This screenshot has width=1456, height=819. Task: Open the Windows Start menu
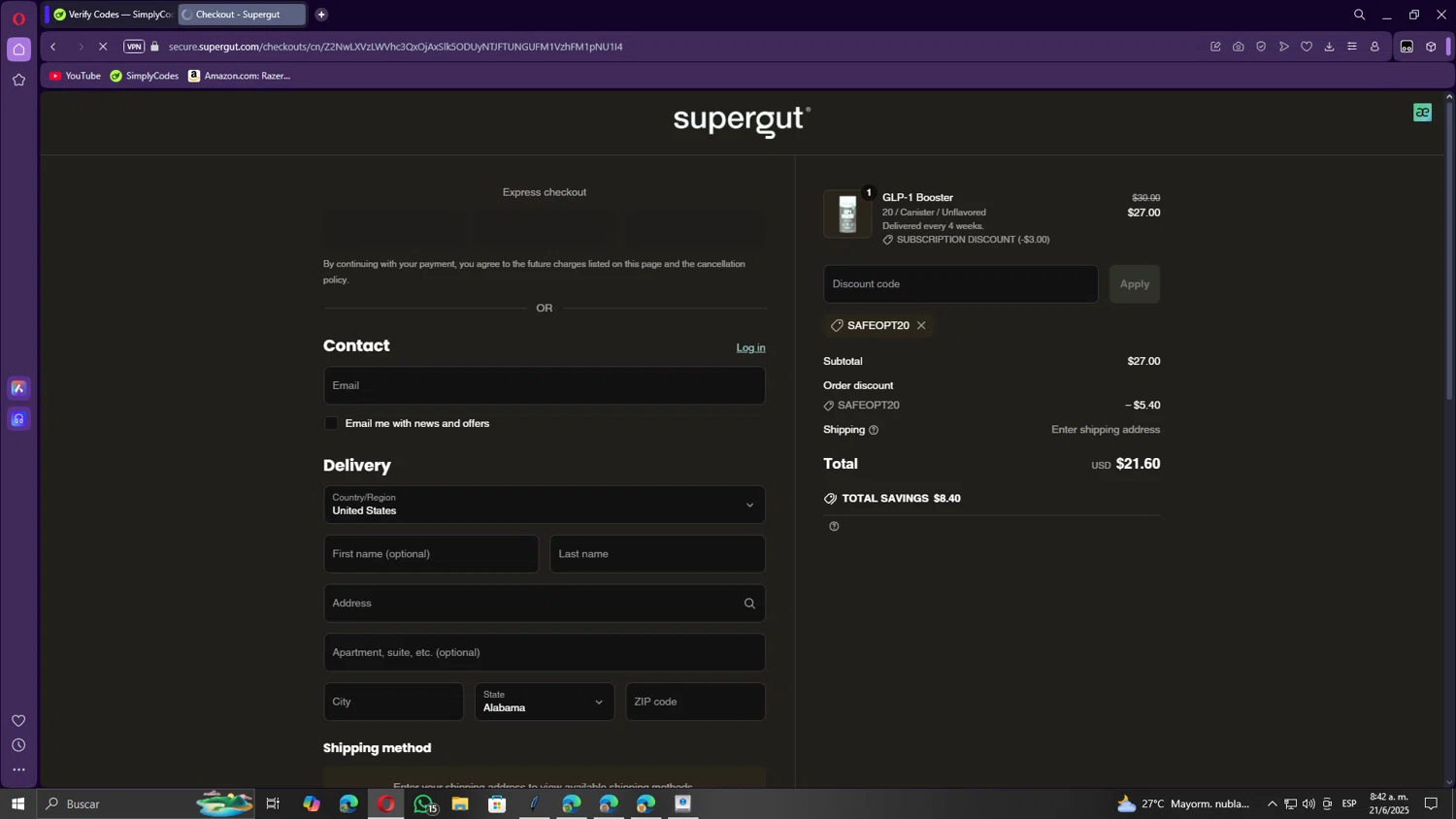(x=17, y=803)
